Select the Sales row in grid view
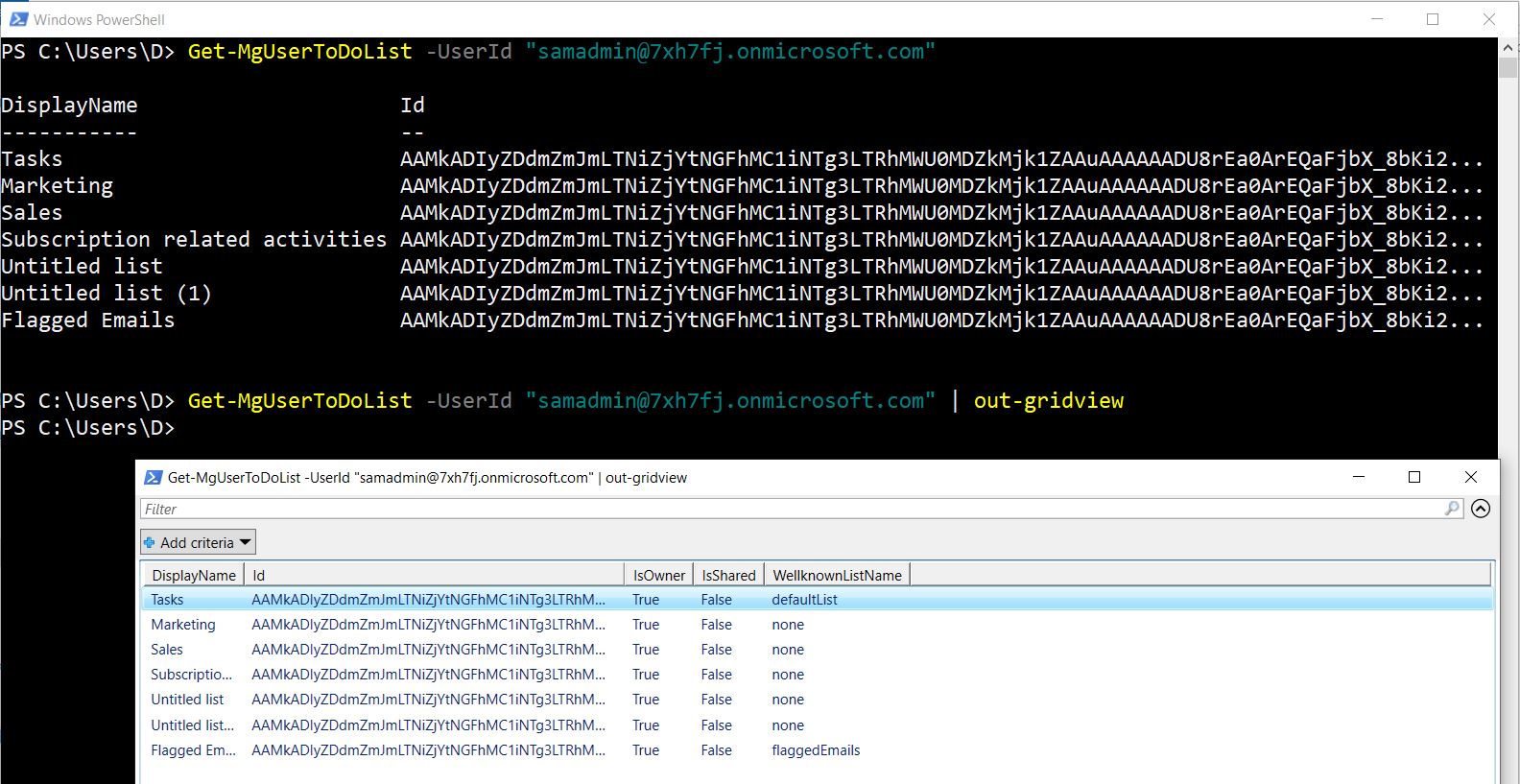 point(818,650)
